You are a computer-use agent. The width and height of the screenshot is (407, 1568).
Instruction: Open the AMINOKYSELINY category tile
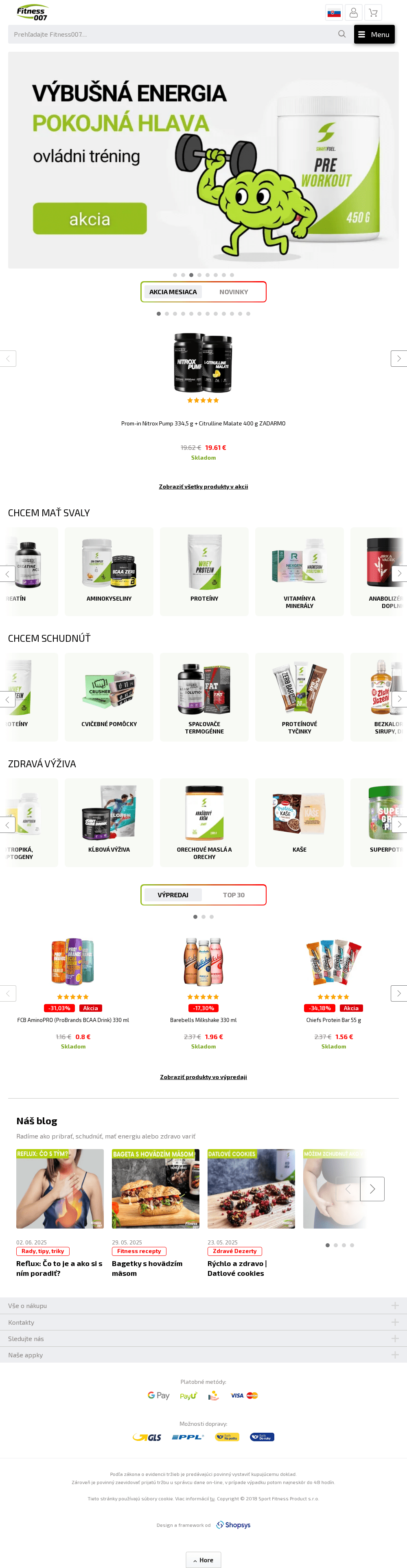coord(109,572)
